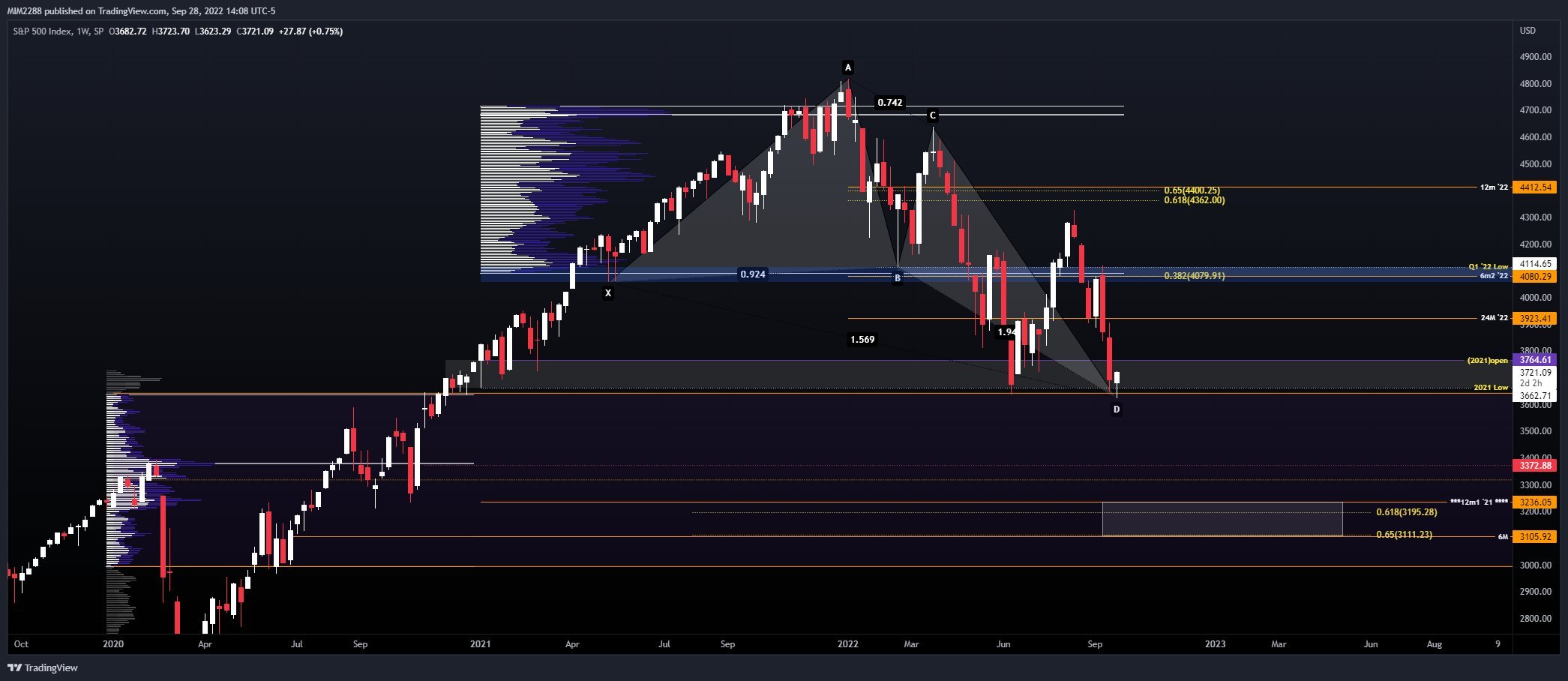This screenshot has width=1568, height=681.
Task: Click the 3000.00 price axis tick
Action: point(1535,565)
